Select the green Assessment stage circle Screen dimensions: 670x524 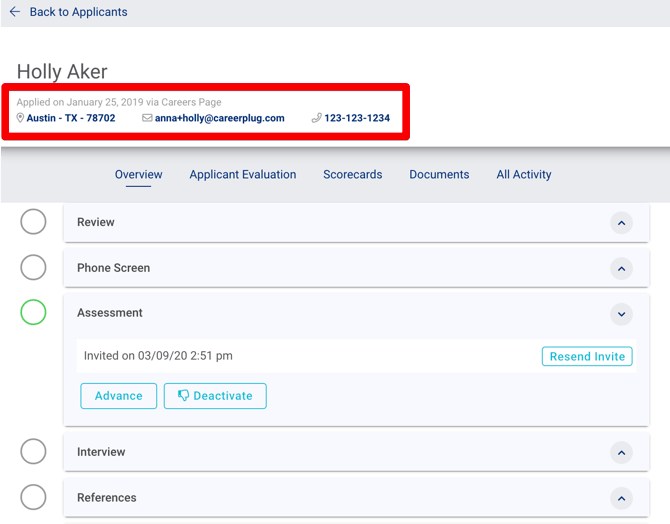(33, 312)
